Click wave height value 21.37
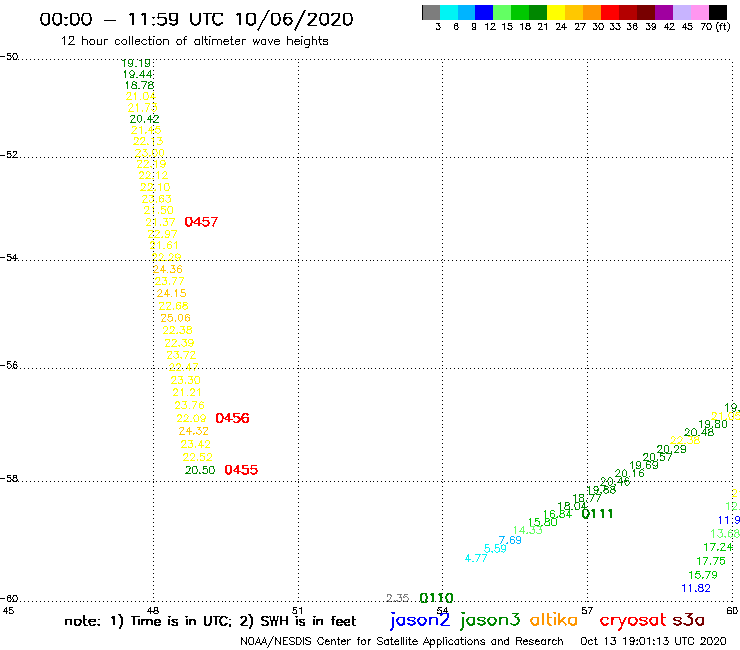 click(160, 222)
